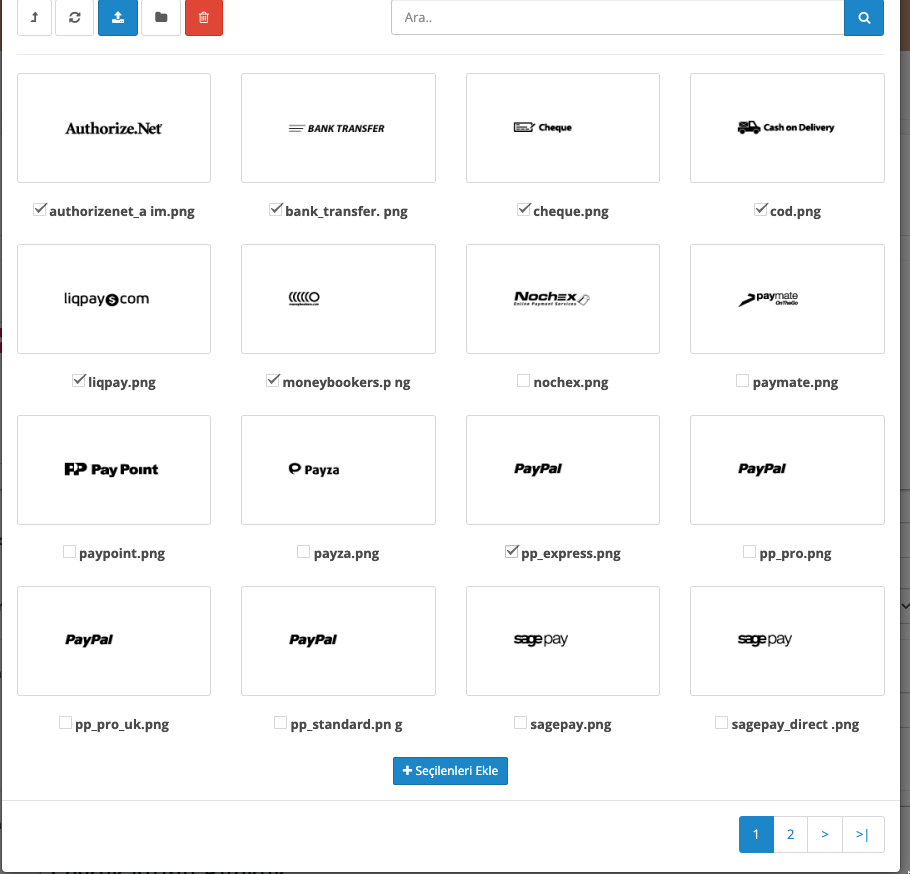
Task: Select PayPal thumbnail above pp_pro.png
Action: click(x=787, y=470)
